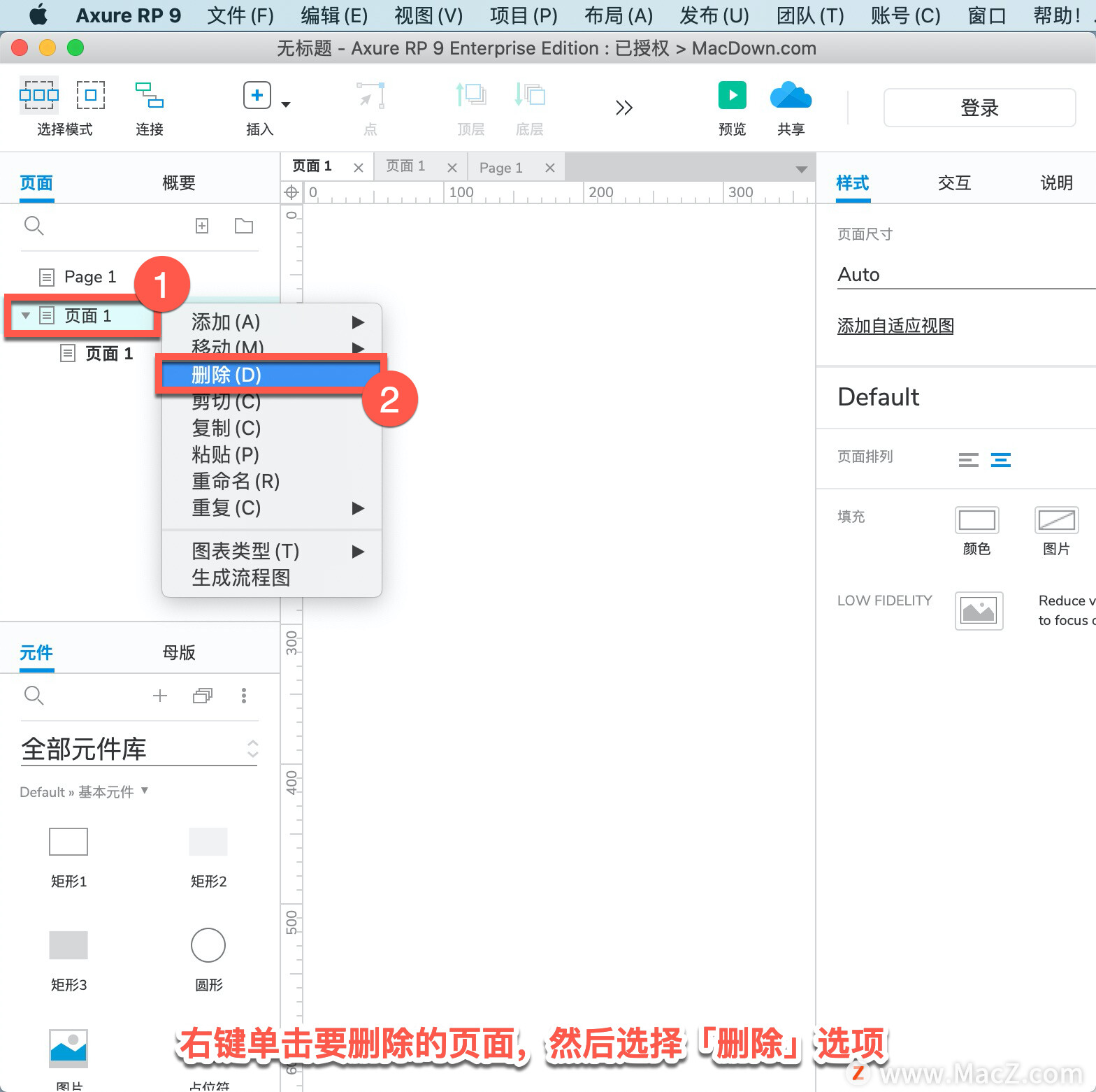Click 添加自适应视图 link

pyautogui.click(x=895, y=326)
